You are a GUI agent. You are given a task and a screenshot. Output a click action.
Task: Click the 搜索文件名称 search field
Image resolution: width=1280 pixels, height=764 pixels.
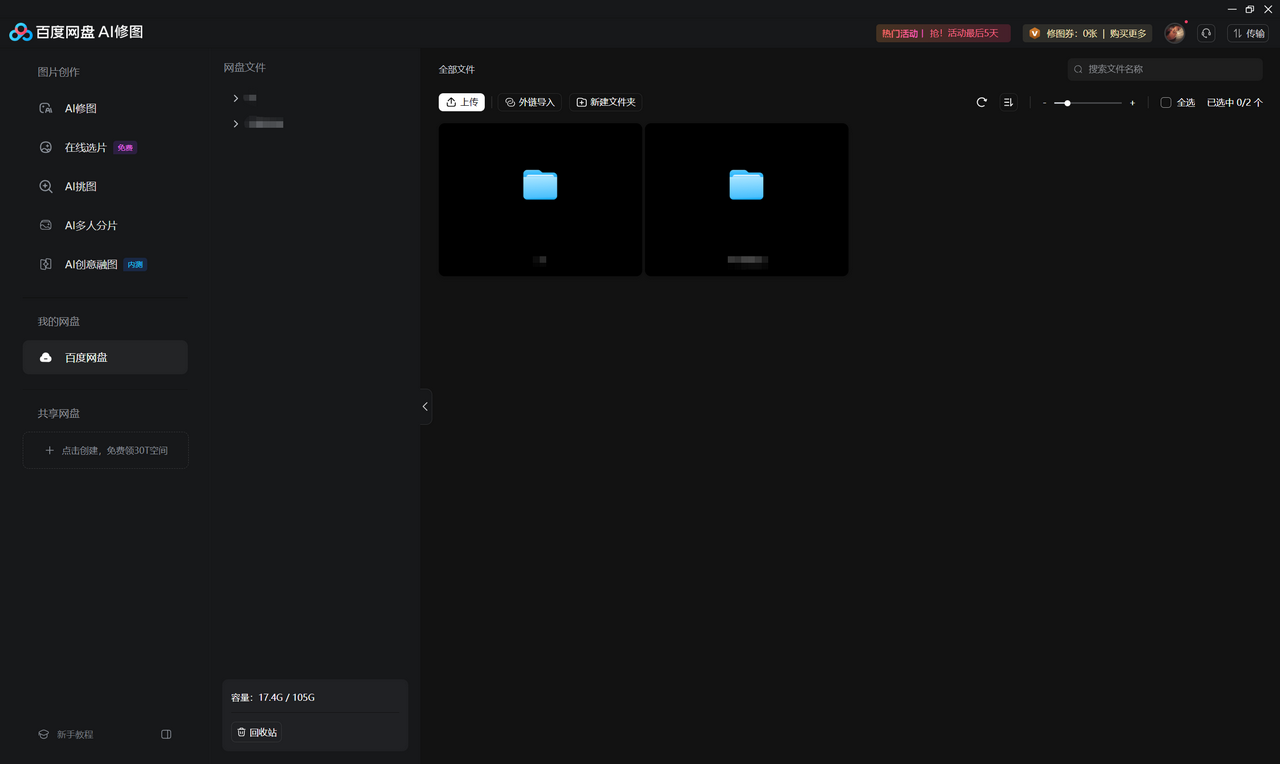point(1165,69)
